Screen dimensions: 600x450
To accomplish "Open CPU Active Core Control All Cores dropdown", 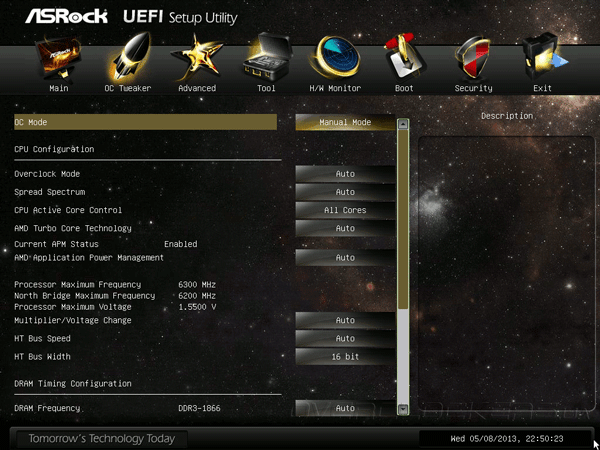I will tap(345, 210).
